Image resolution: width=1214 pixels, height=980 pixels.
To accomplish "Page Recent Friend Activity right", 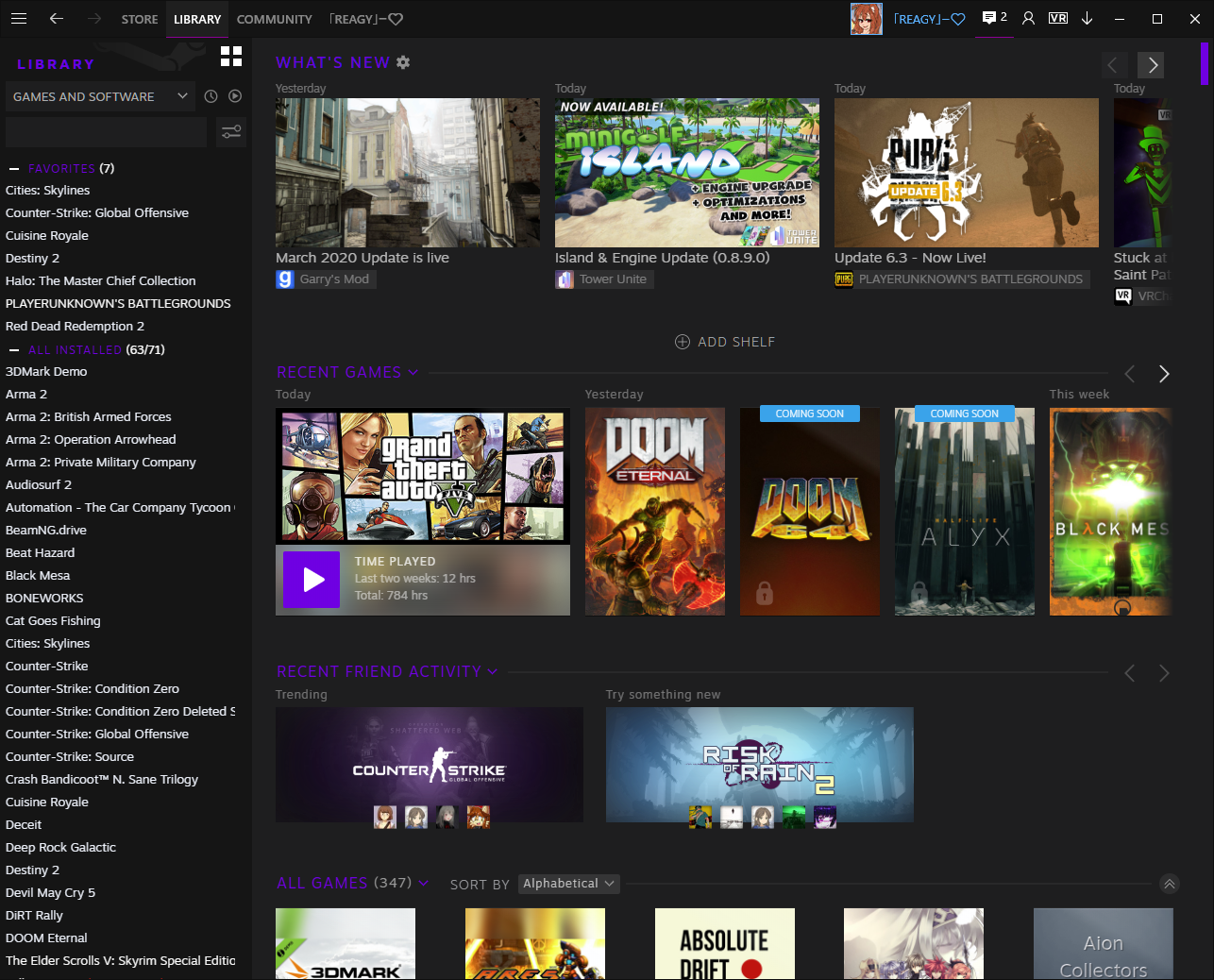I will [x=1164, y=673].
